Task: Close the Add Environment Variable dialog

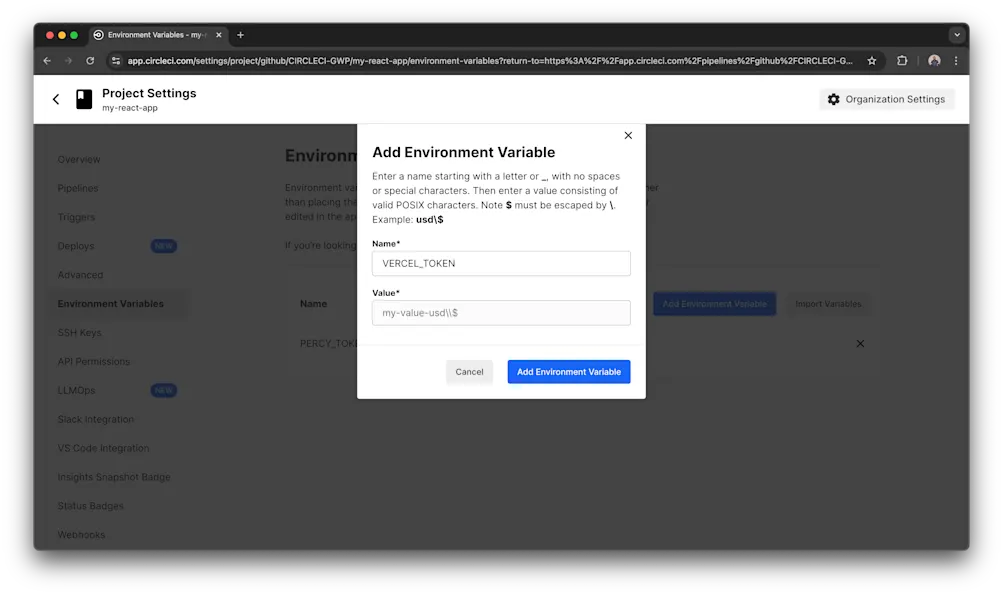Action: [x=628, y=135]
